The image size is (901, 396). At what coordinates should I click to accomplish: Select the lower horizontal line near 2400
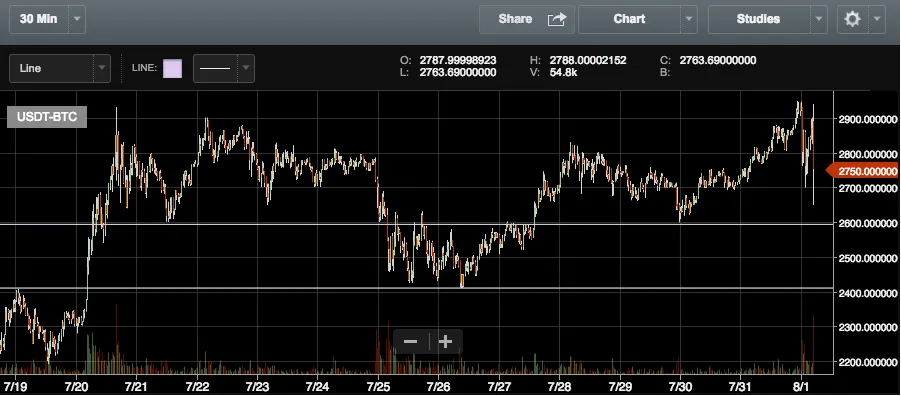[x=417, y=288]
